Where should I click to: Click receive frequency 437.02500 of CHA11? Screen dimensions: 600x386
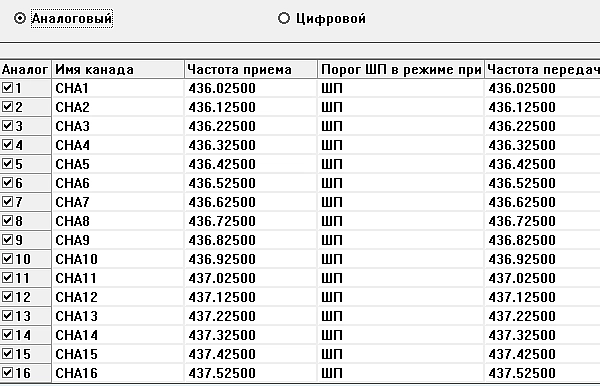[251, 278]
